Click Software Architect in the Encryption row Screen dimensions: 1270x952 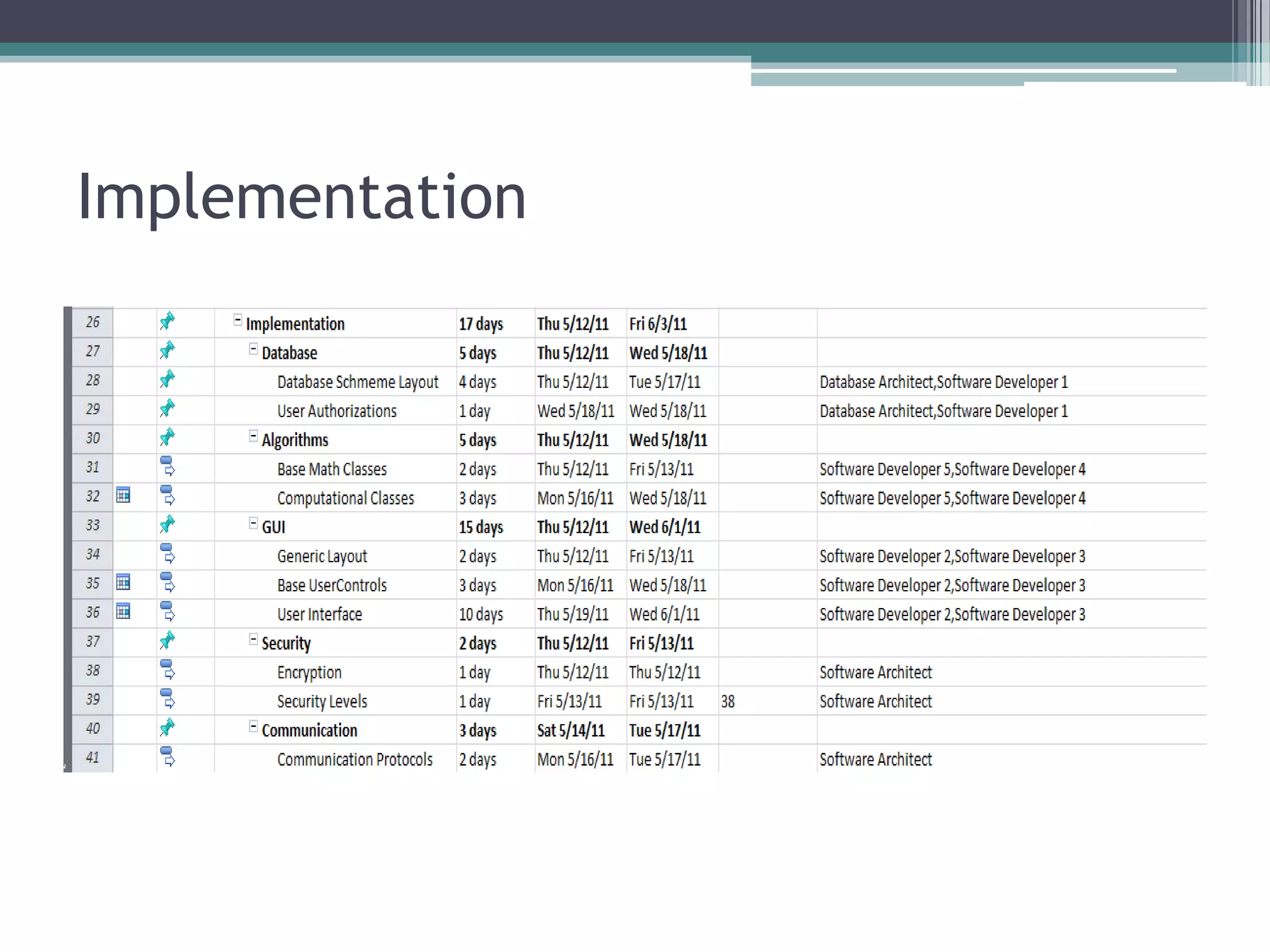[876, 672]
